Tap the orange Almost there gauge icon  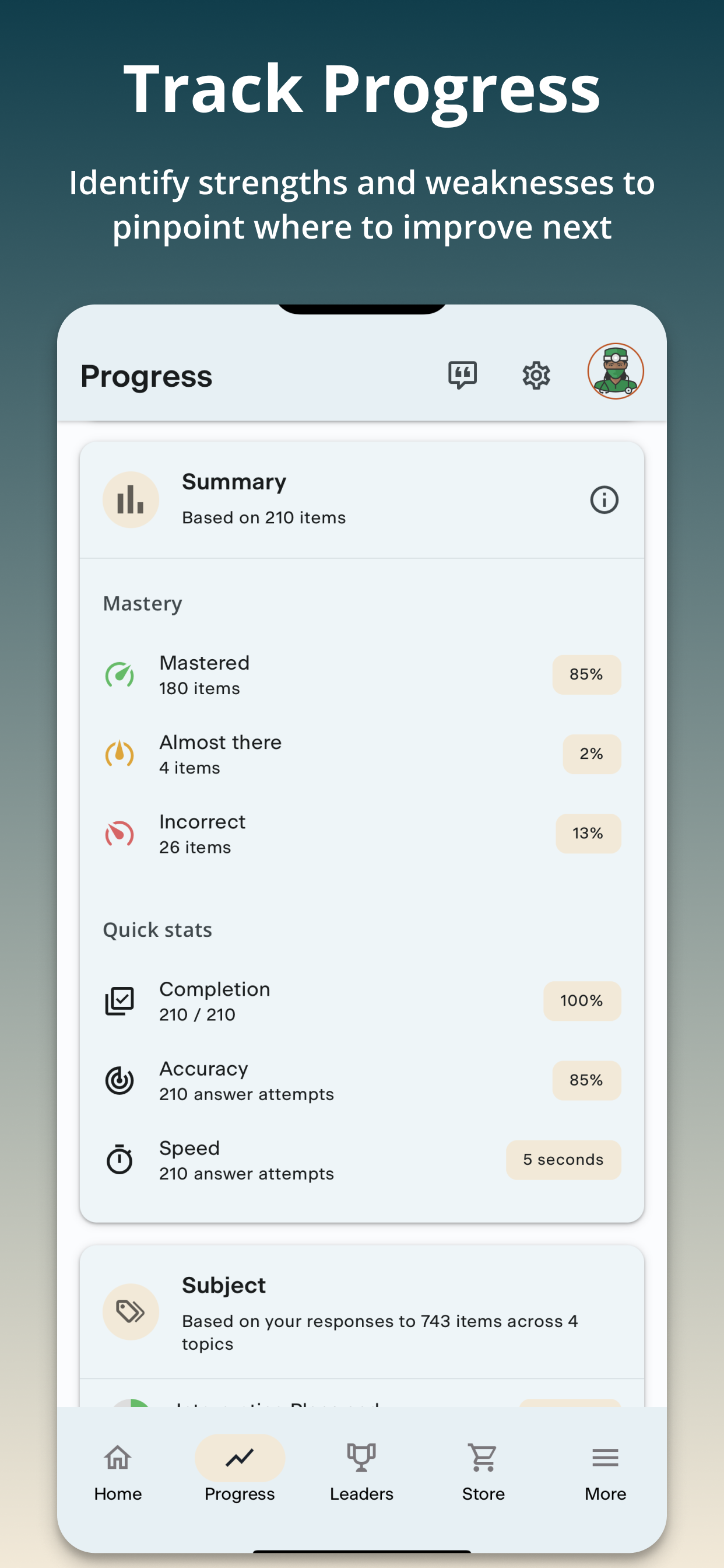click(x=120, y=754)
